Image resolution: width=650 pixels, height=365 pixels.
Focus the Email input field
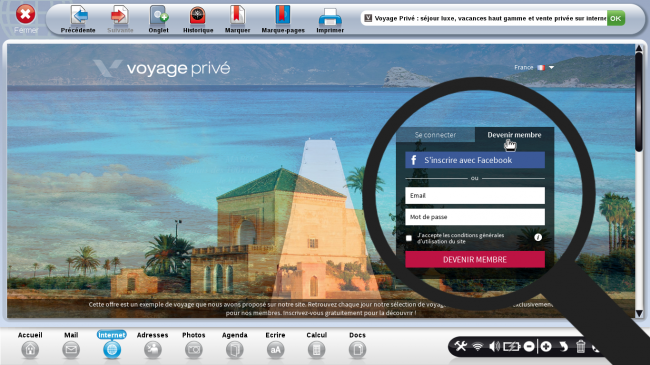pyautogui.click(x=475, y=195)
